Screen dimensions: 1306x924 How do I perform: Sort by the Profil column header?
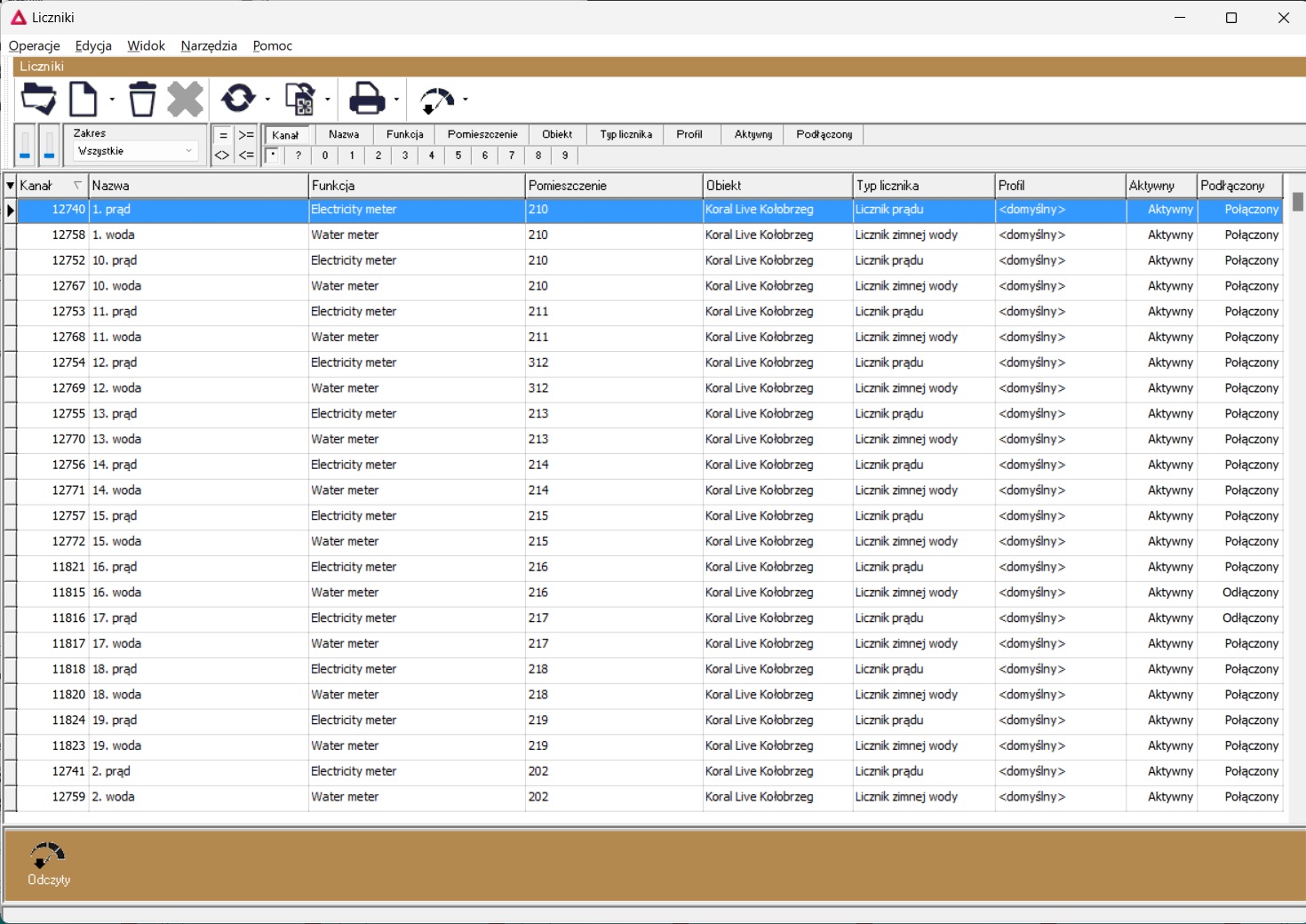pos(1060,186)
